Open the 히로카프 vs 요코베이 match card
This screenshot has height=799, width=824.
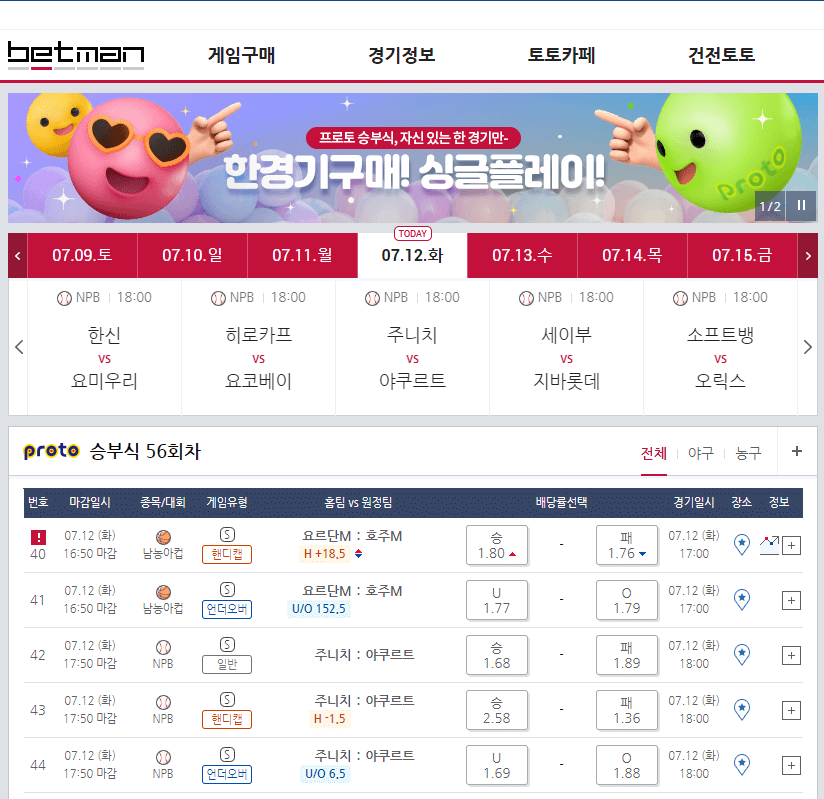pos(259,347)
